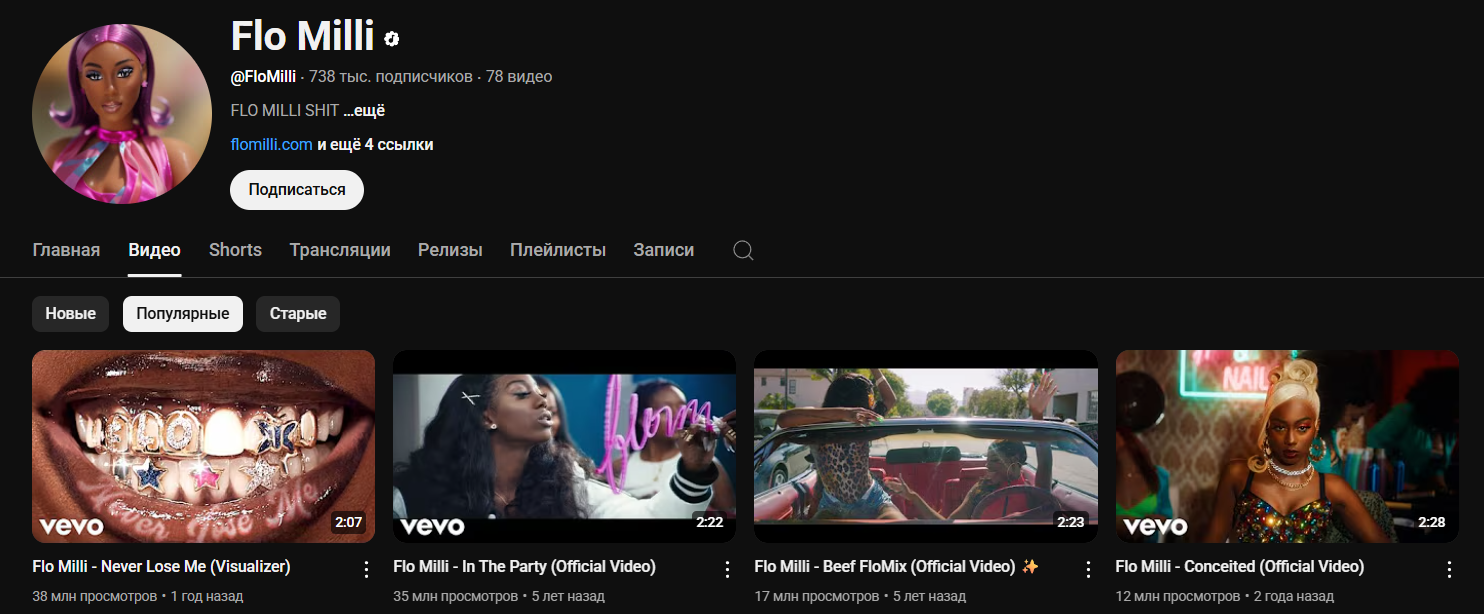Viewport: 1484px width, 614px height.
Task: Select the Старые sort chip
Action: [x=298, y=313]
